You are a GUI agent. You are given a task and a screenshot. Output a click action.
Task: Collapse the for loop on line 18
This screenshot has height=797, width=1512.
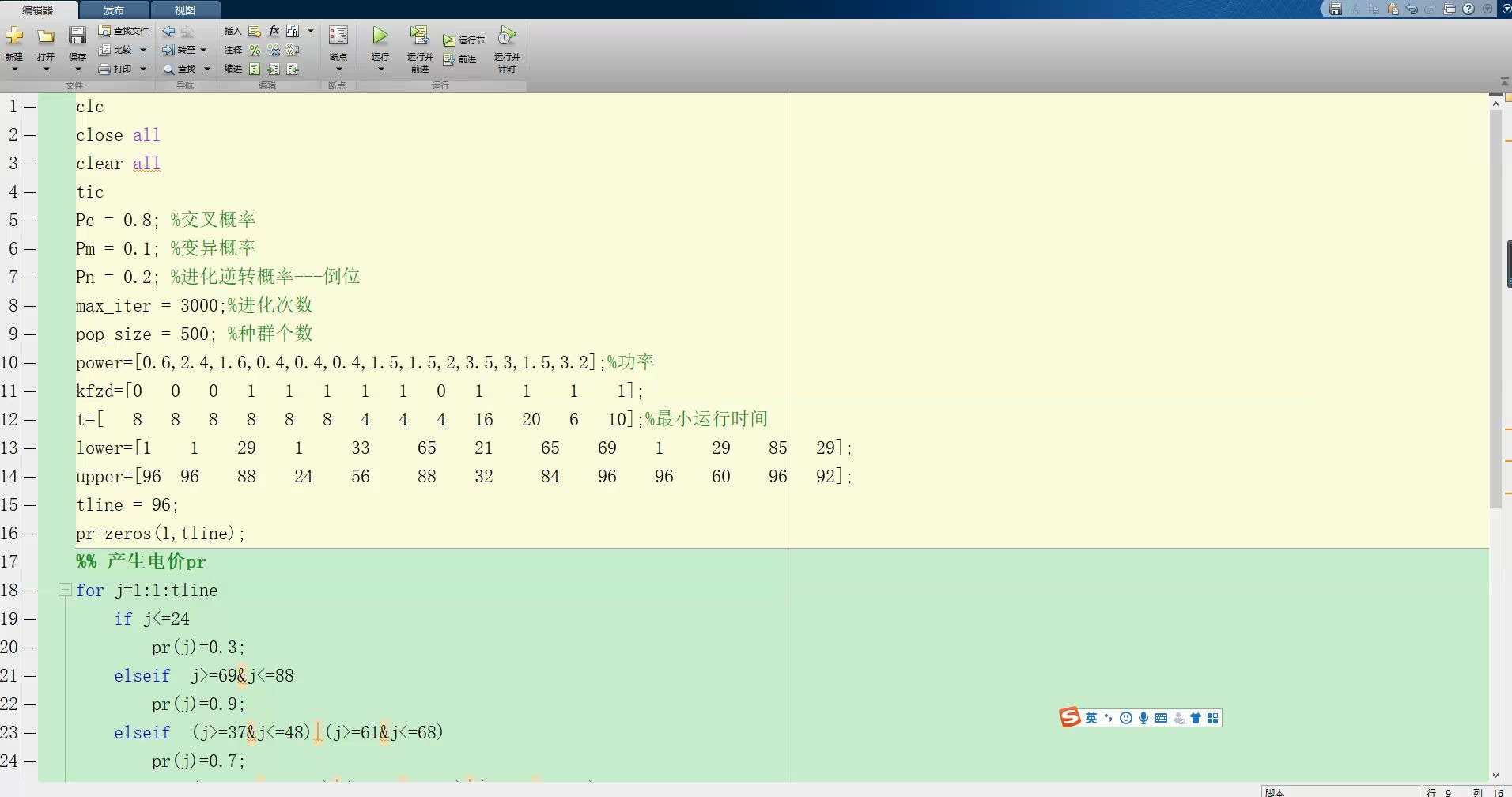click(66, 590)
